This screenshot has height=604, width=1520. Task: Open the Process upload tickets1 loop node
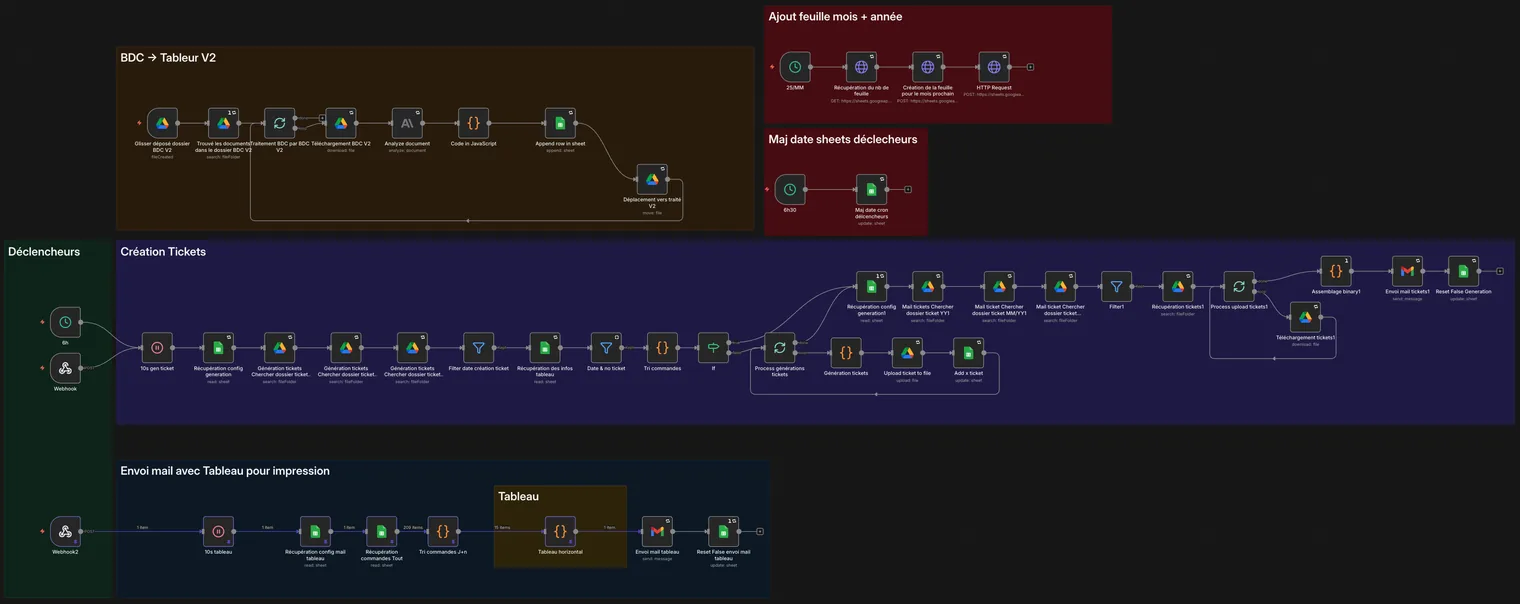click(x=1239, y=287)
